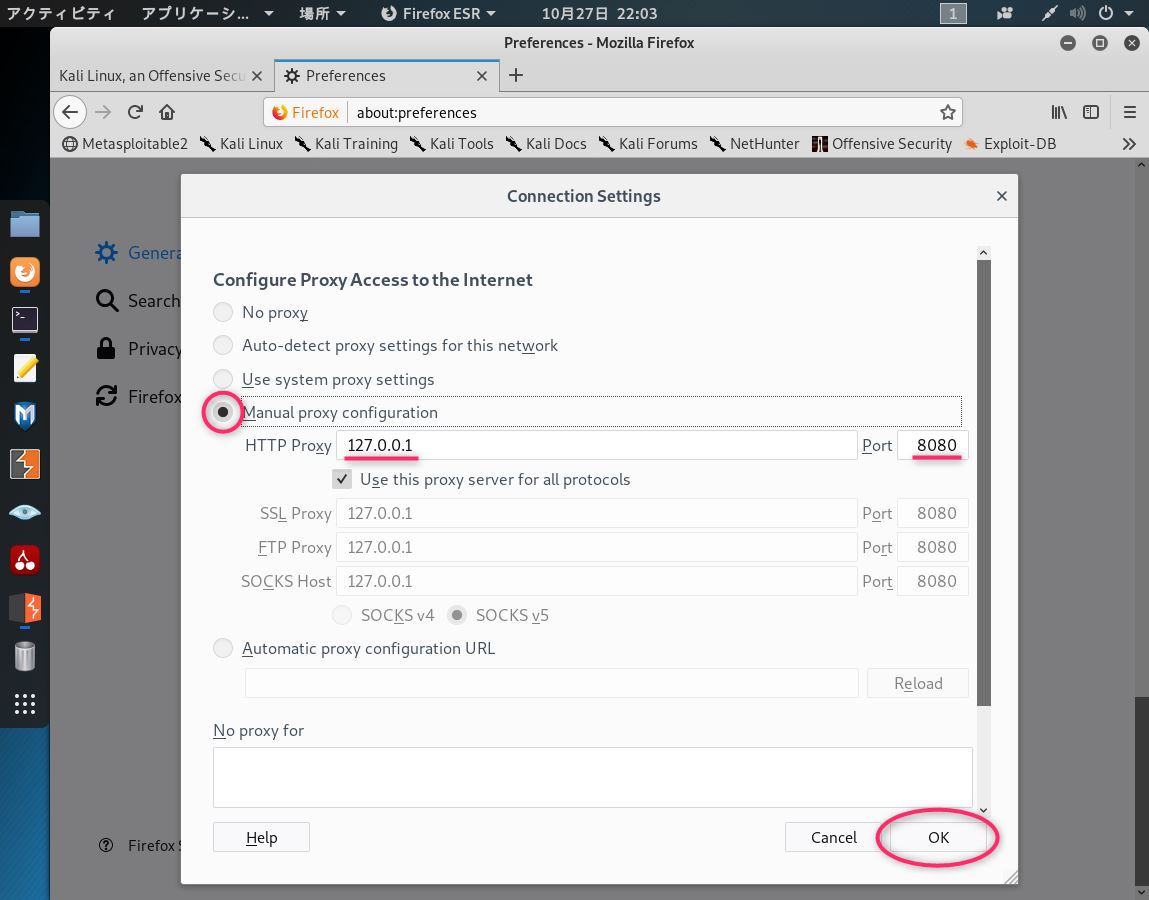The width and height of the screenshot is (1149, 900).
Task: Select SOCKS v5 radio
Action: coord(457,615)
